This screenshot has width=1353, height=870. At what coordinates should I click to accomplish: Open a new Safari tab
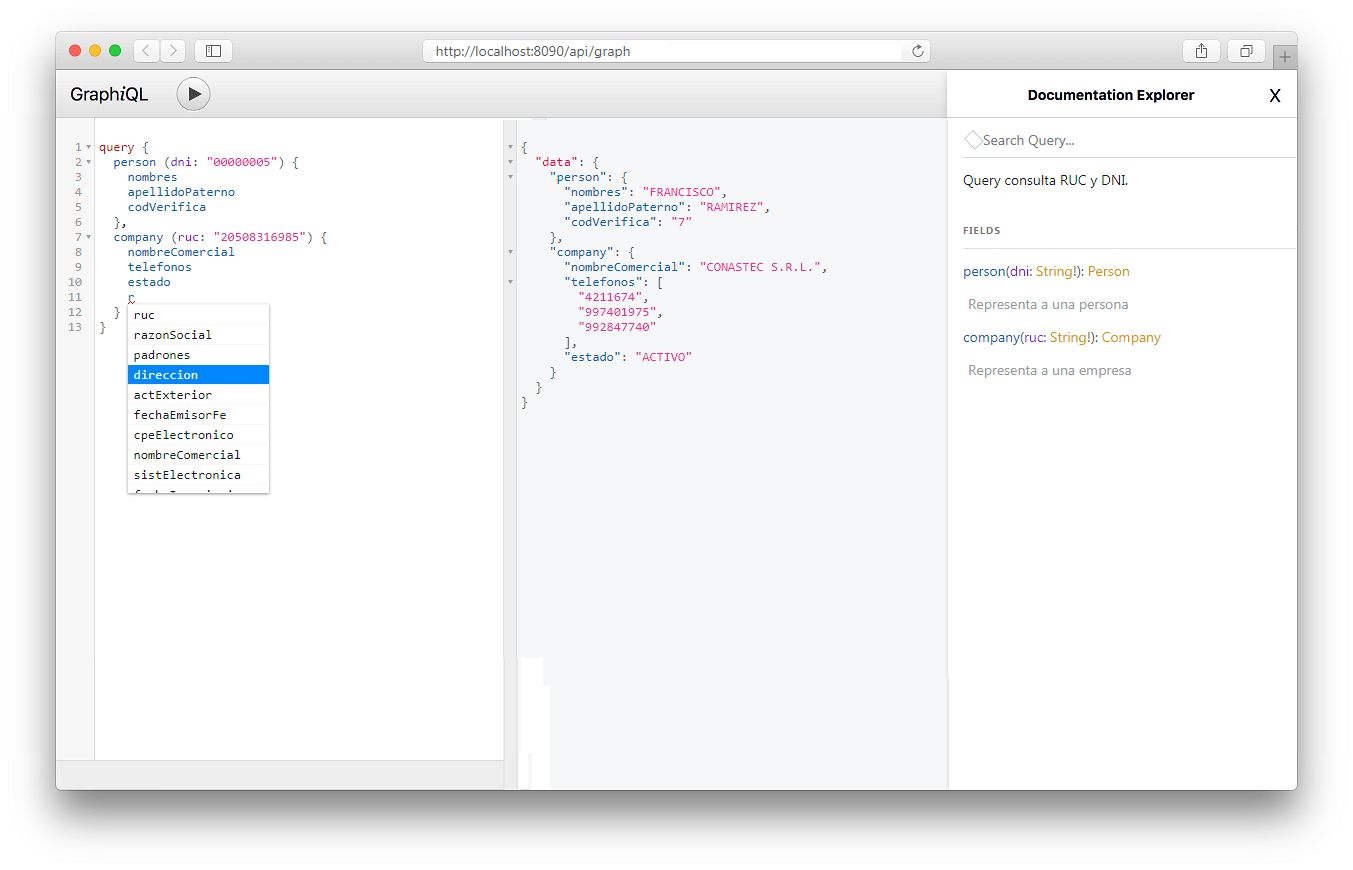1285,58
